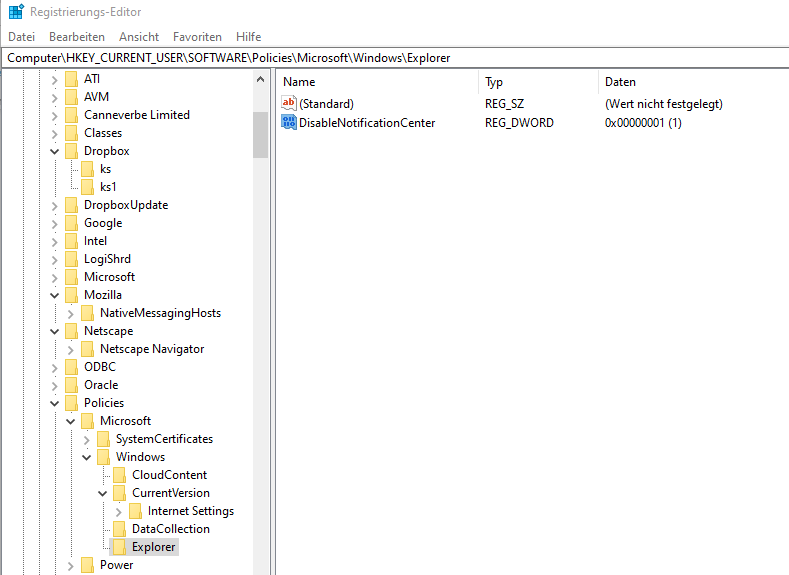Click the DataCollection folder icon

click(x=120, y=529)
